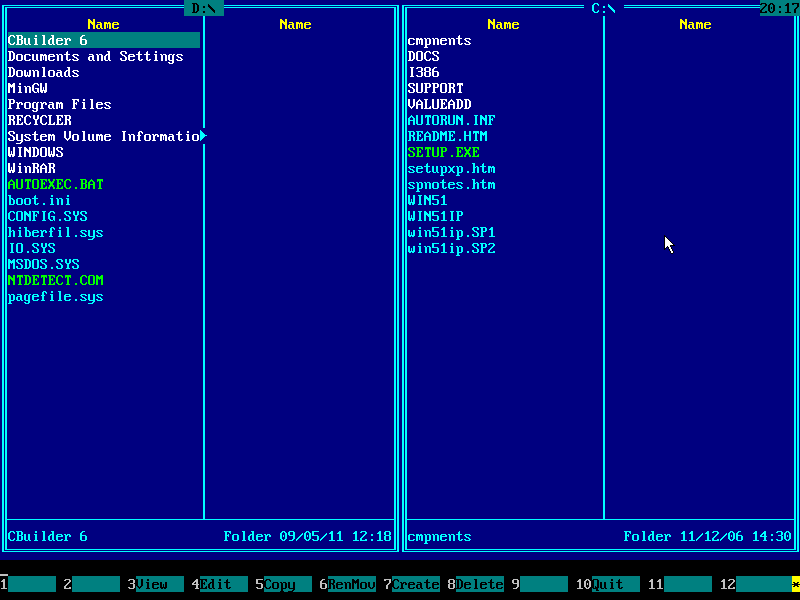Image resolution: width=800 pixels, height=600 pixels.
Task: Select the win51ip.SP1 file
Action: 452,233
